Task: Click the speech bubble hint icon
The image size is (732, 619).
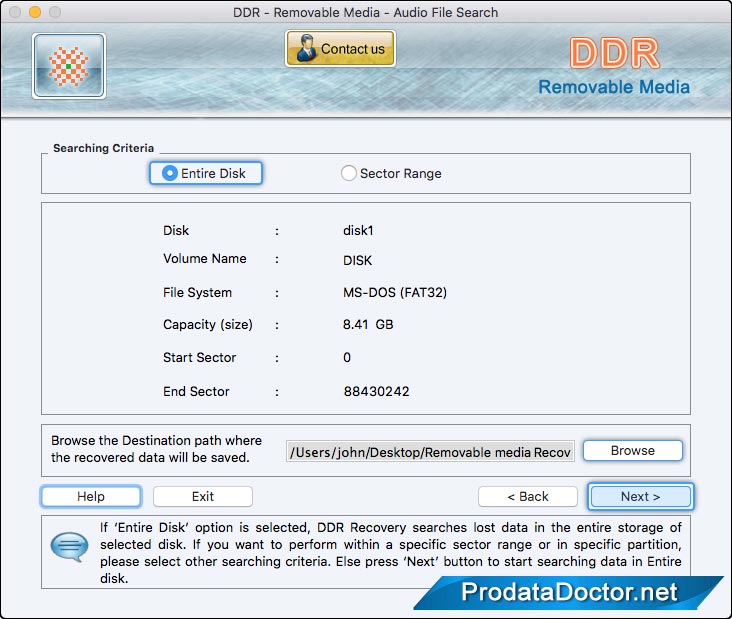Action: click(x=69, y=546)
